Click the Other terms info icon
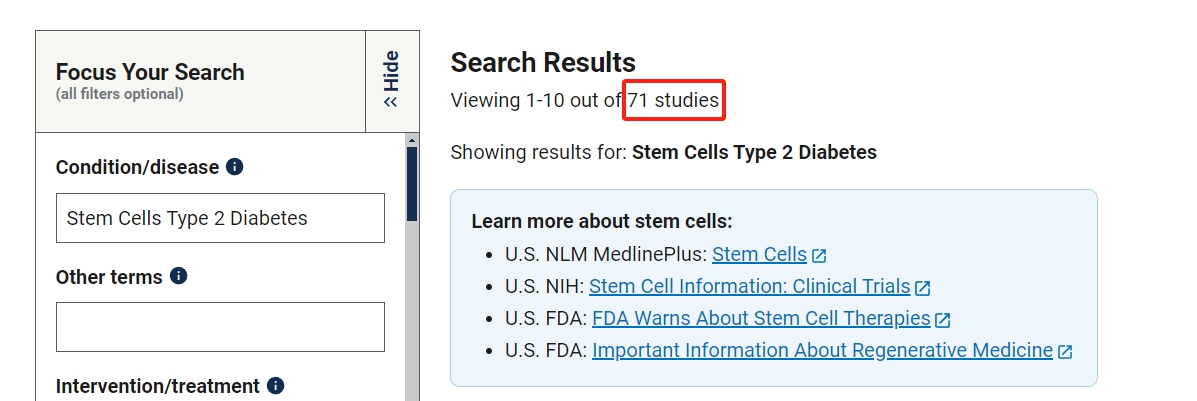This screenshot has height=401, width=1197. click(x=179, y=276)
